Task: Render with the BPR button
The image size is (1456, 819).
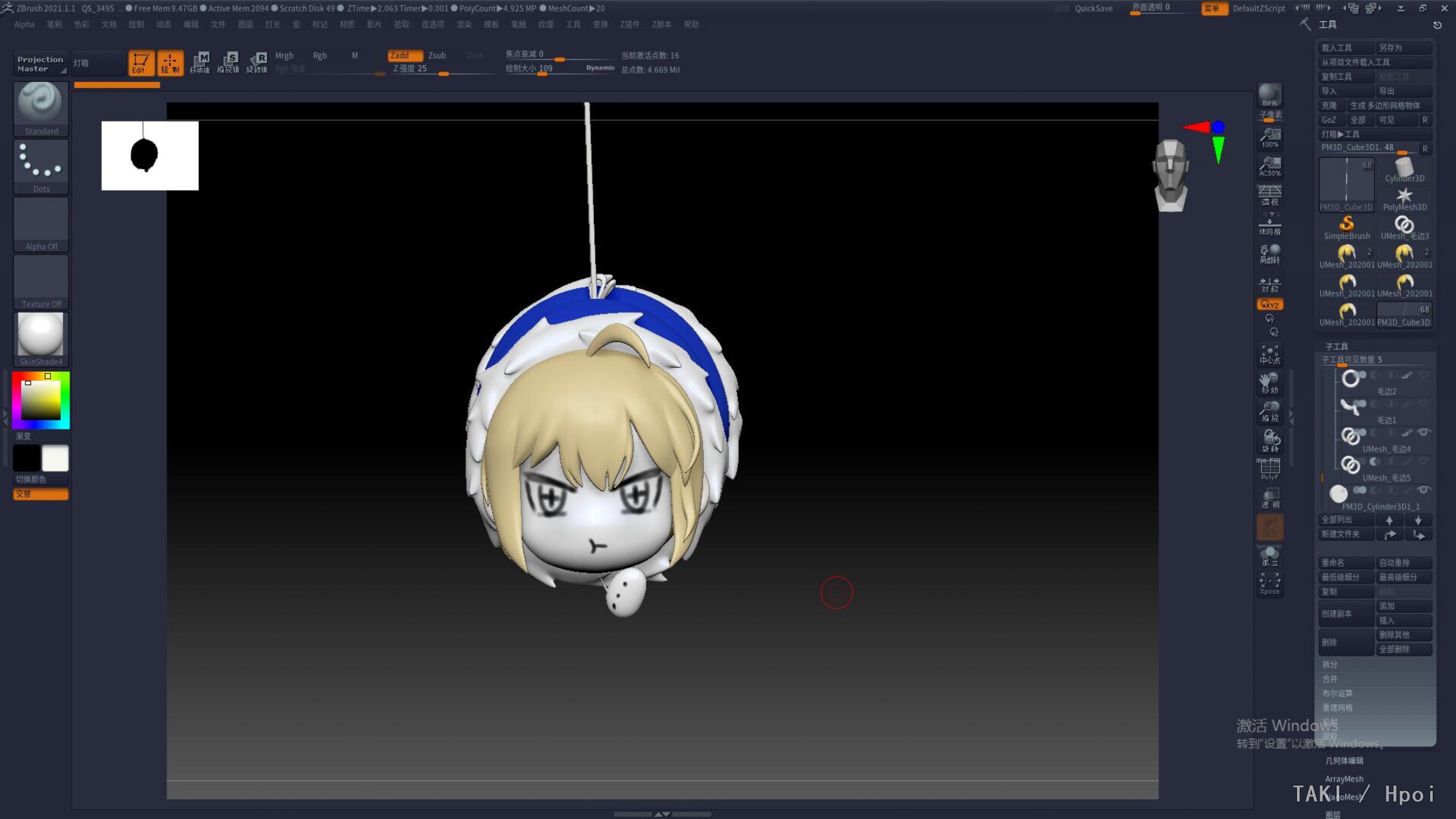Action: pos(1270,95)
